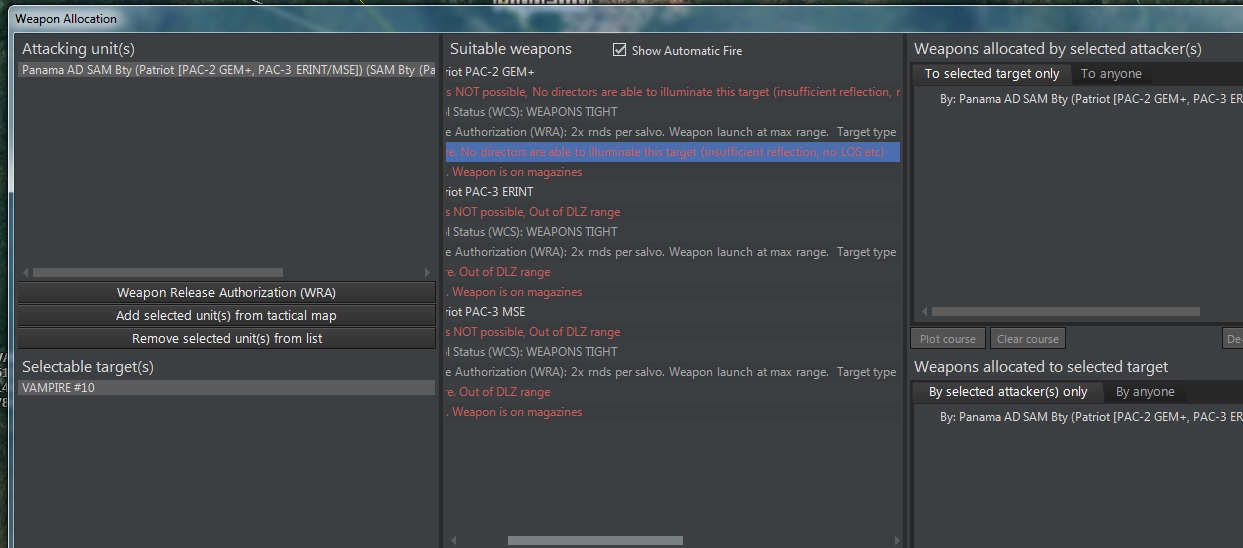Select the Patriot PAC-2 GEM+ weapon row

point(672,72)
